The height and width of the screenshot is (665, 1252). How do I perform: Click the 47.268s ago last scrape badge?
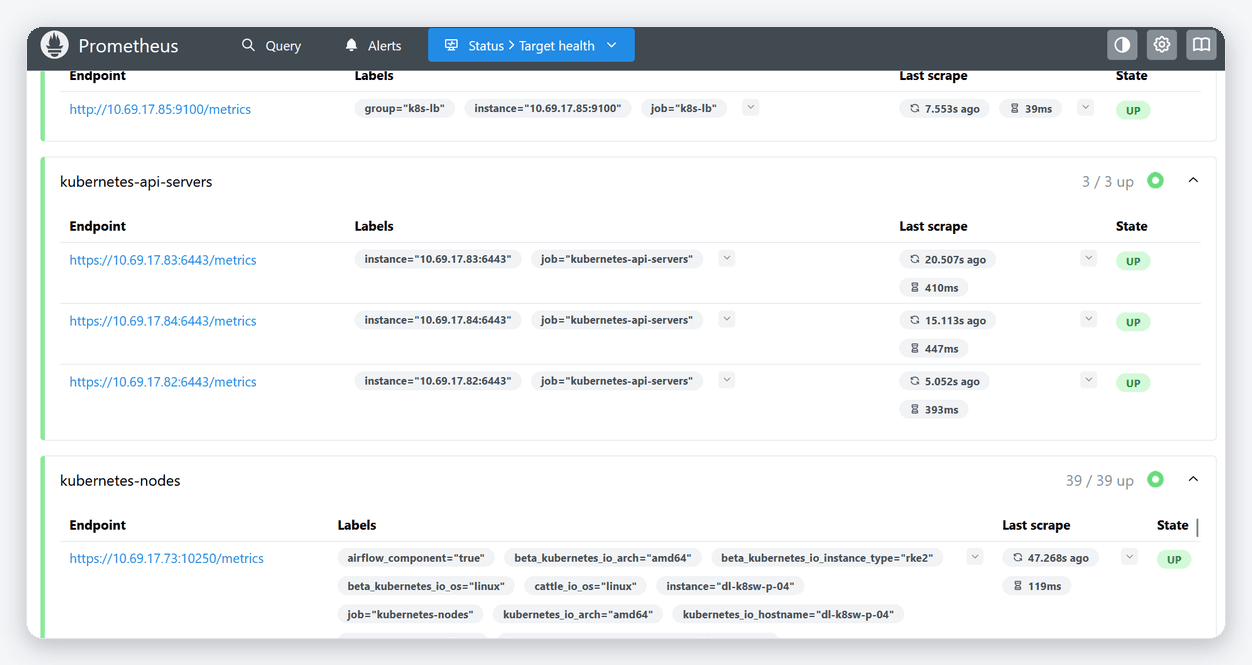pos(1052,558)
